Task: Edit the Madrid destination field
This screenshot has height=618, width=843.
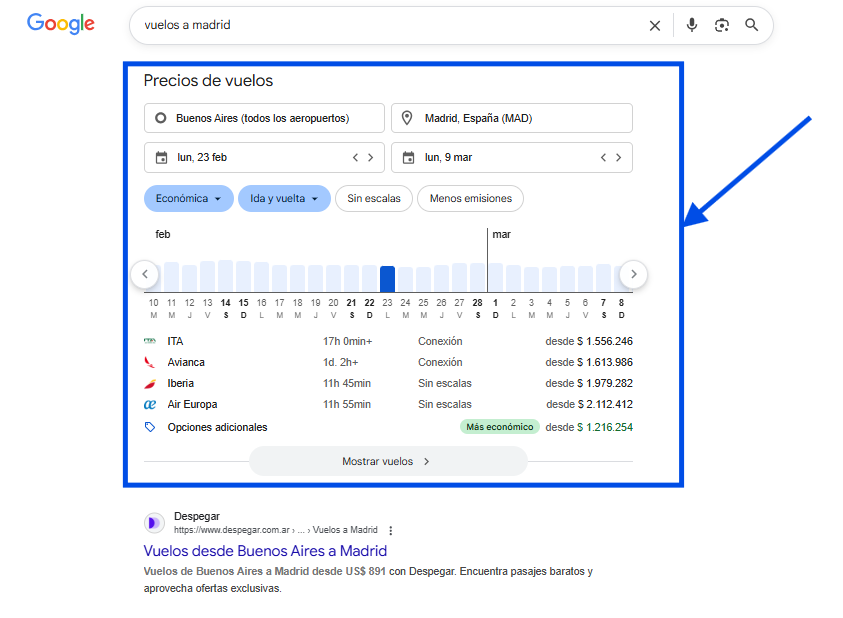Action: 511,118
